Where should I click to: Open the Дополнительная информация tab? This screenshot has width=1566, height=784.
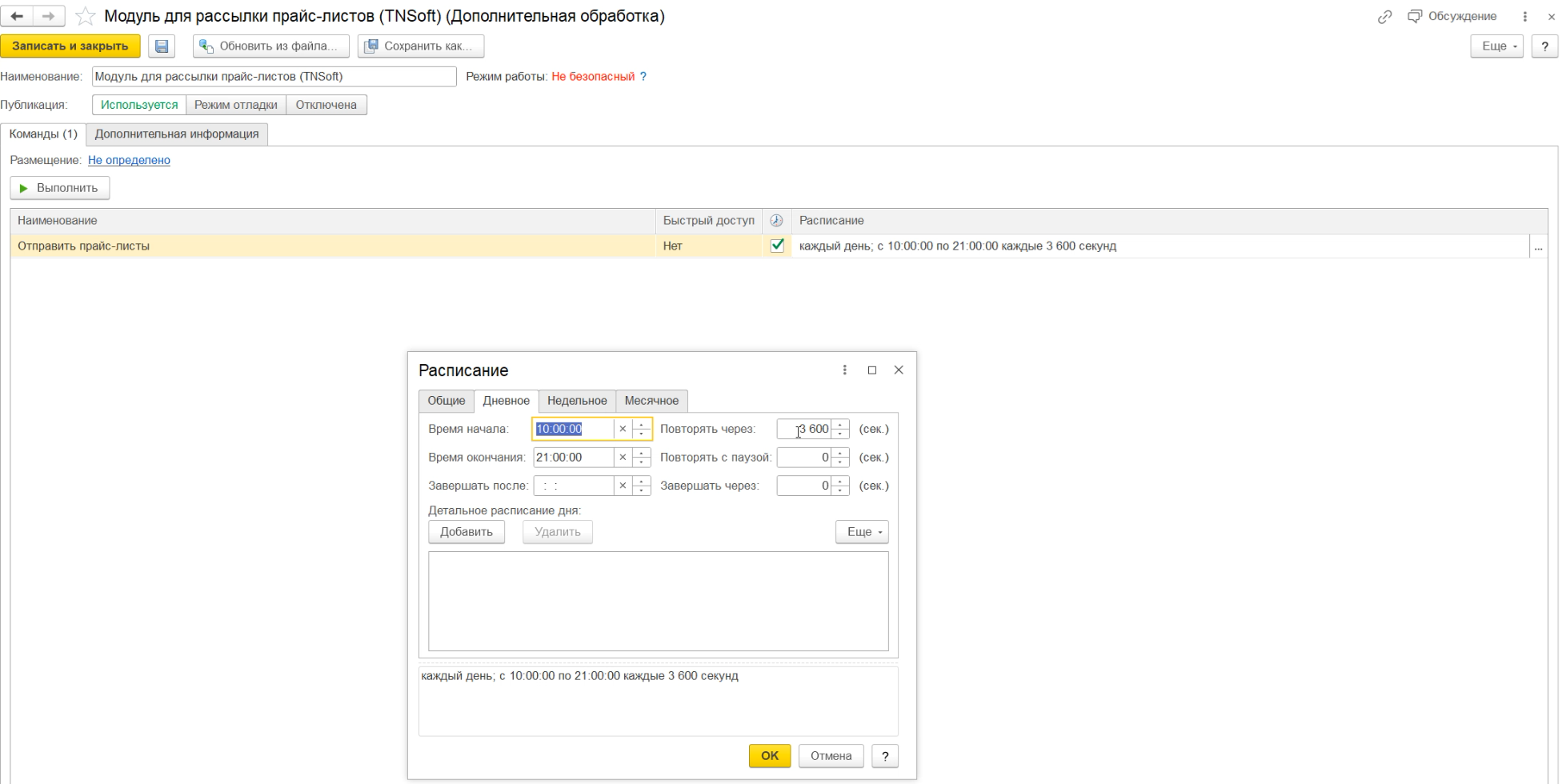click(177, 134)
